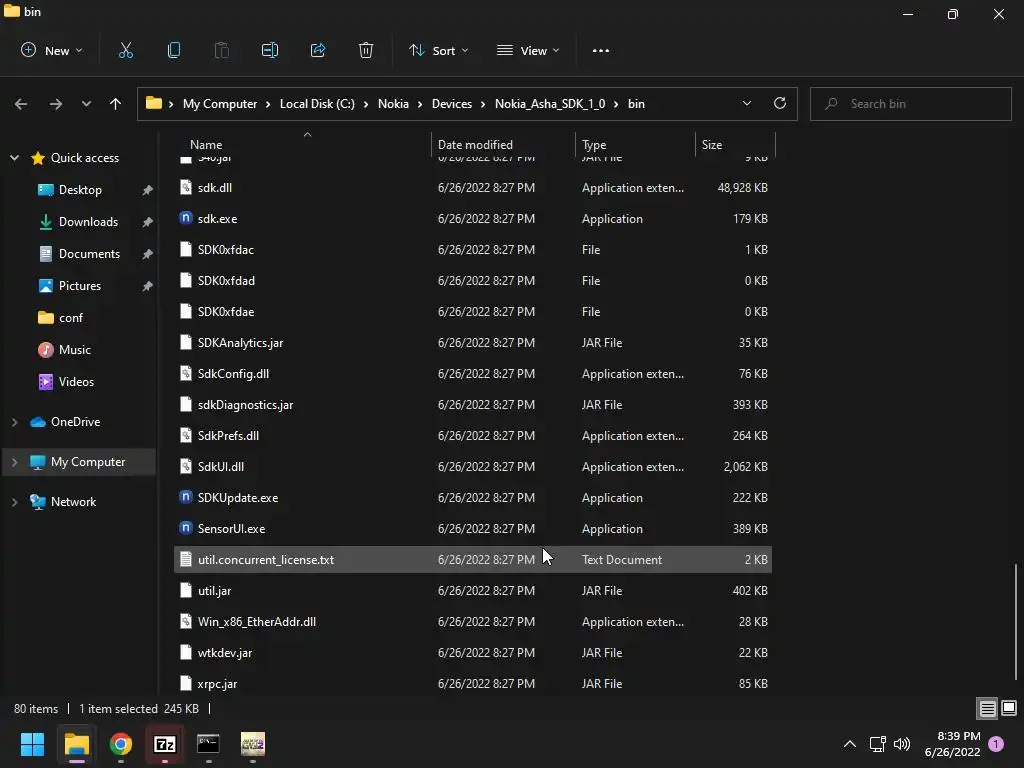Expand the address bar history dropdown
The image size is (1024, 768).
746,103
